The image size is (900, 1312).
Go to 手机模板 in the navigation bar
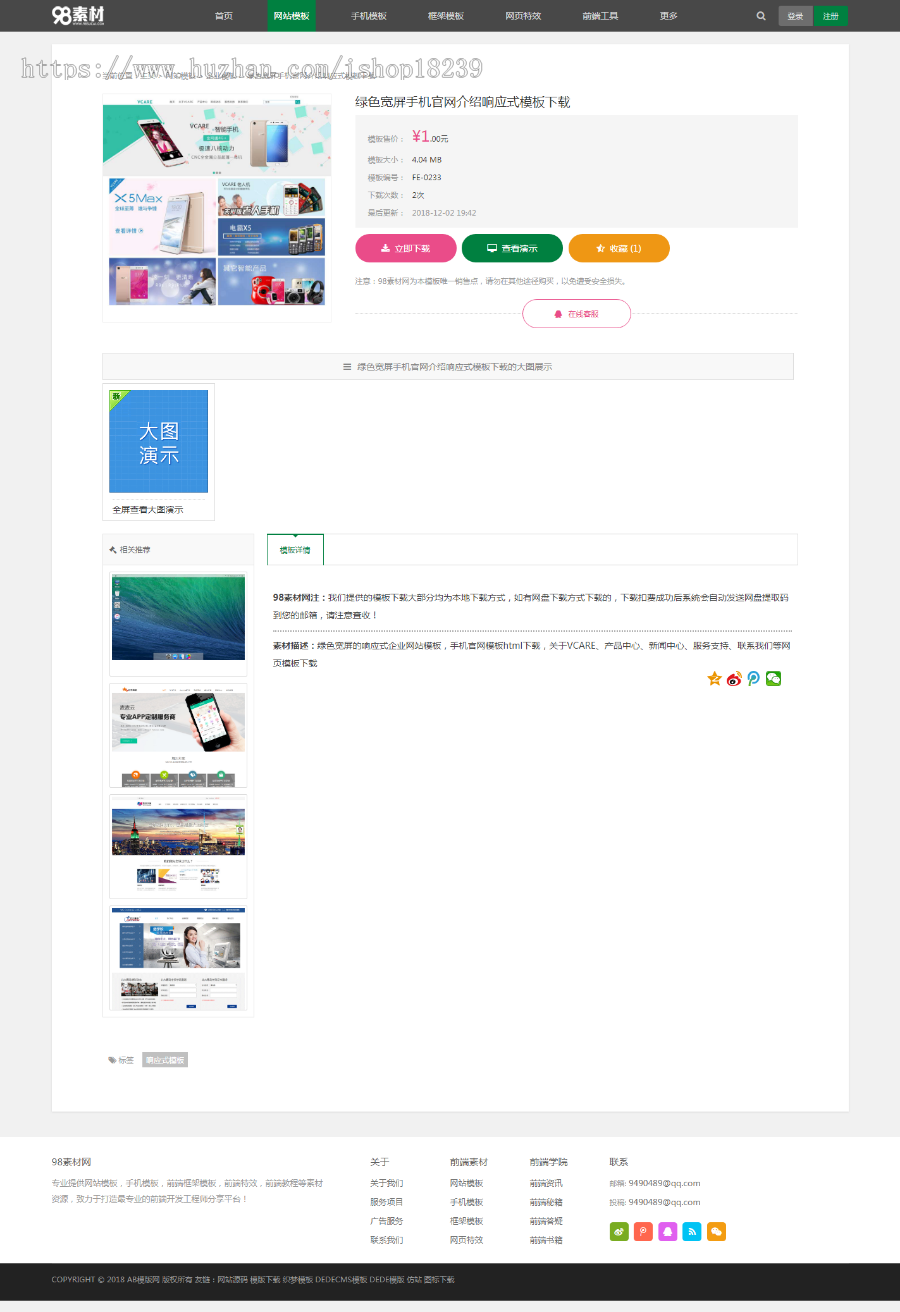point(368,16)
